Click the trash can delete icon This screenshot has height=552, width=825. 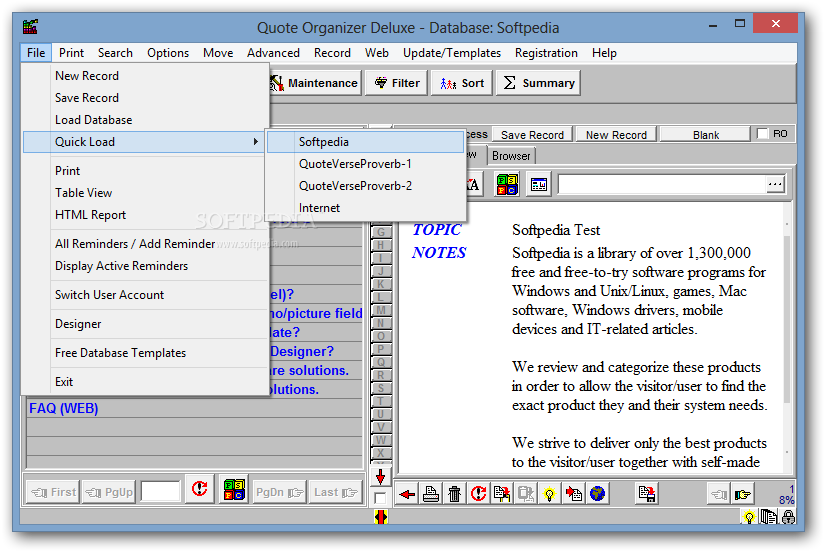tap(454, 494)
